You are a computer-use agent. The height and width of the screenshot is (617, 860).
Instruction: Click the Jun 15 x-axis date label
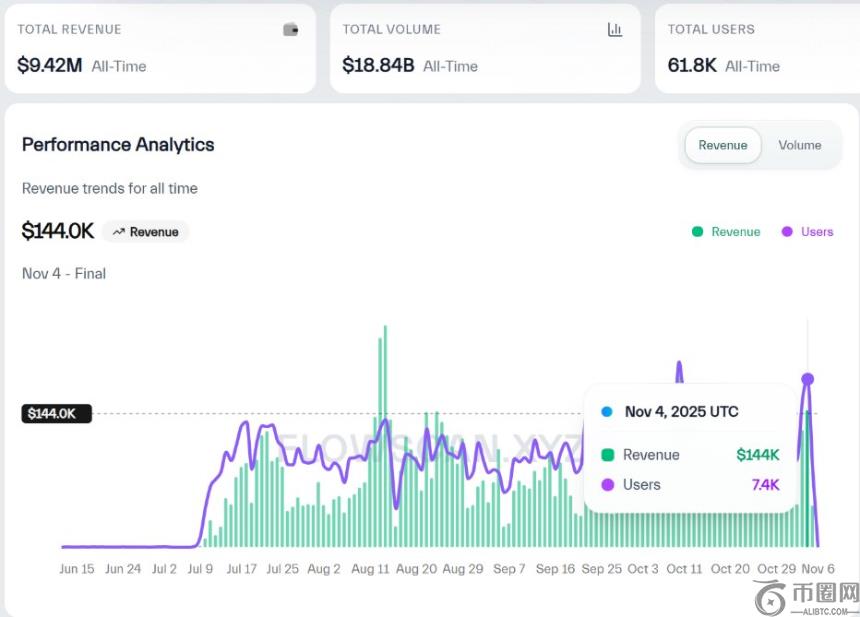coord(77,569)
